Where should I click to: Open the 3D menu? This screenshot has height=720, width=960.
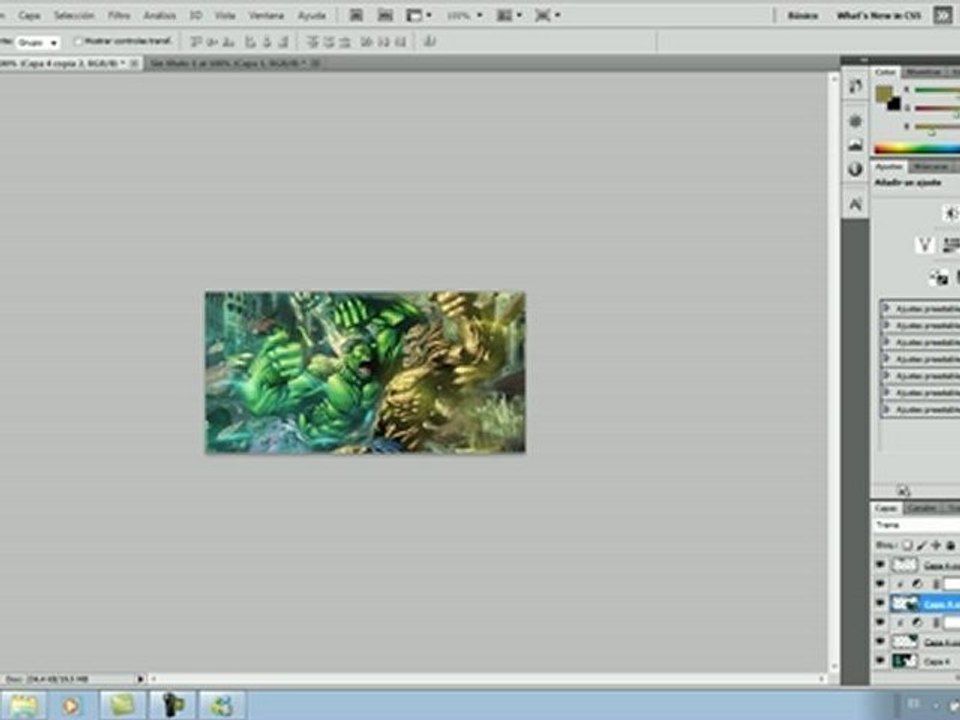point(196,15)
